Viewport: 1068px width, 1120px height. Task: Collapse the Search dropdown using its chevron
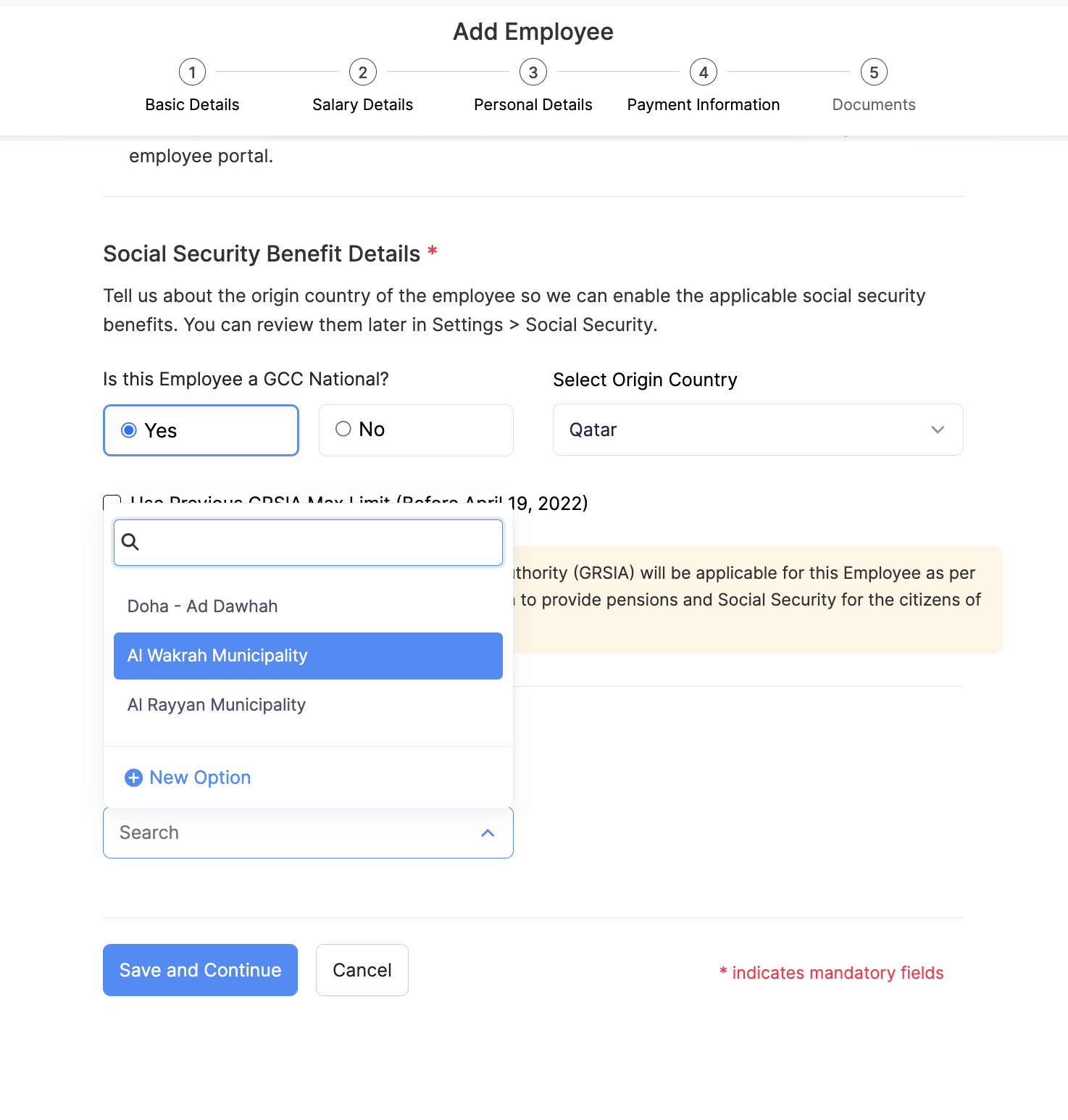[x=488, y=833]
